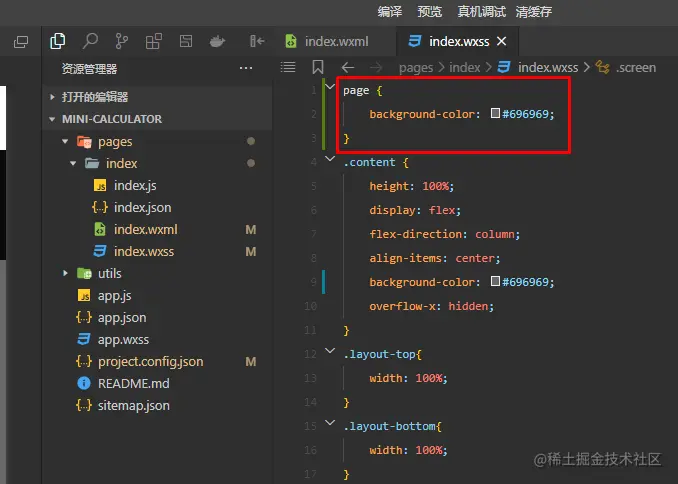
Task: Open index.wxml in the file tree
Action: click(x=145, y=229)
